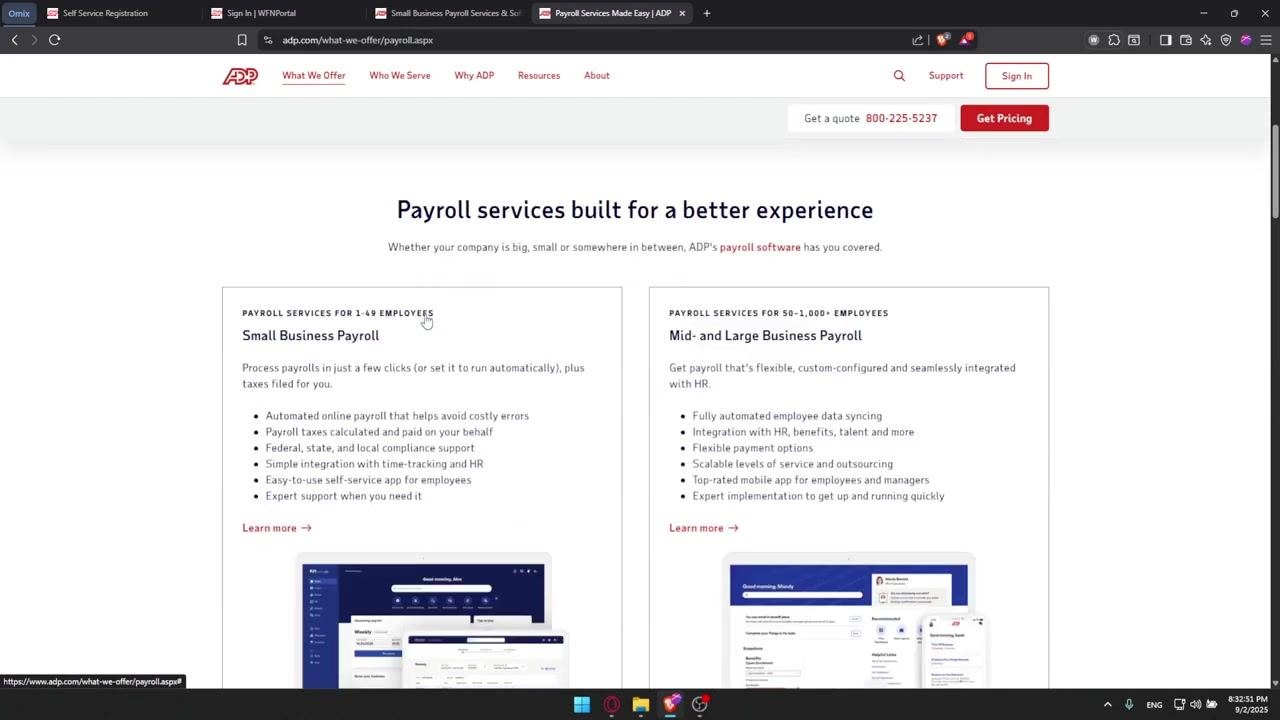Screen dimensions: 1280x720
Task: Open a new browser tab with plus
Action: pyautogui.click(x=707, y=13)
